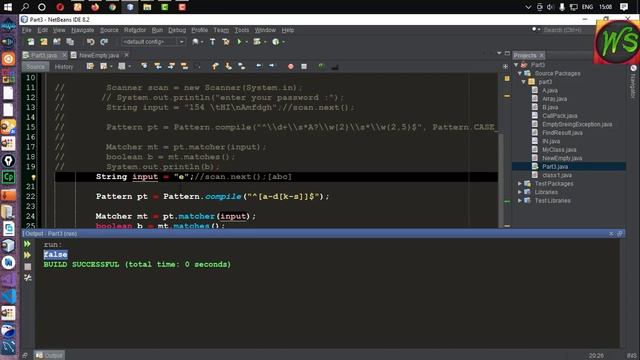
Task: Collapse the part3 package node
Action: pos(524,82)
